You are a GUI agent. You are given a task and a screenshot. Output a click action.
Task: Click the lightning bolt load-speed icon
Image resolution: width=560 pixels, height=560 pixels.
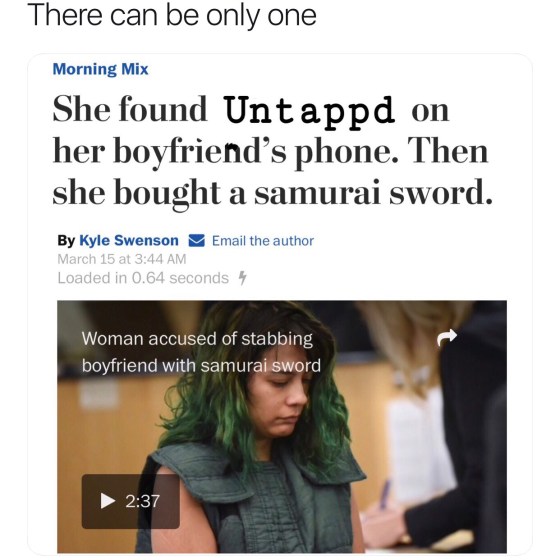point(242,278)
